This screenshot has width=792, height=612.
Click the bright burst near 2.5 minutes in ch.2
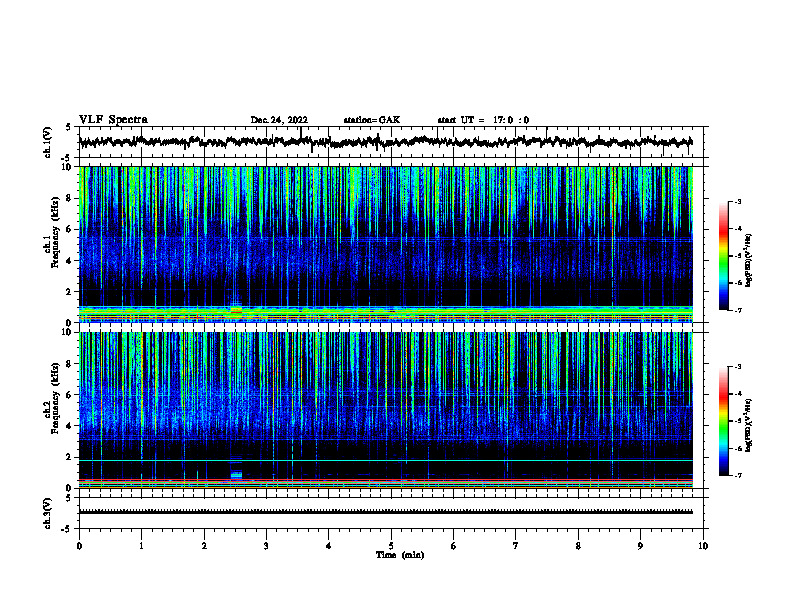pos(236,473)
